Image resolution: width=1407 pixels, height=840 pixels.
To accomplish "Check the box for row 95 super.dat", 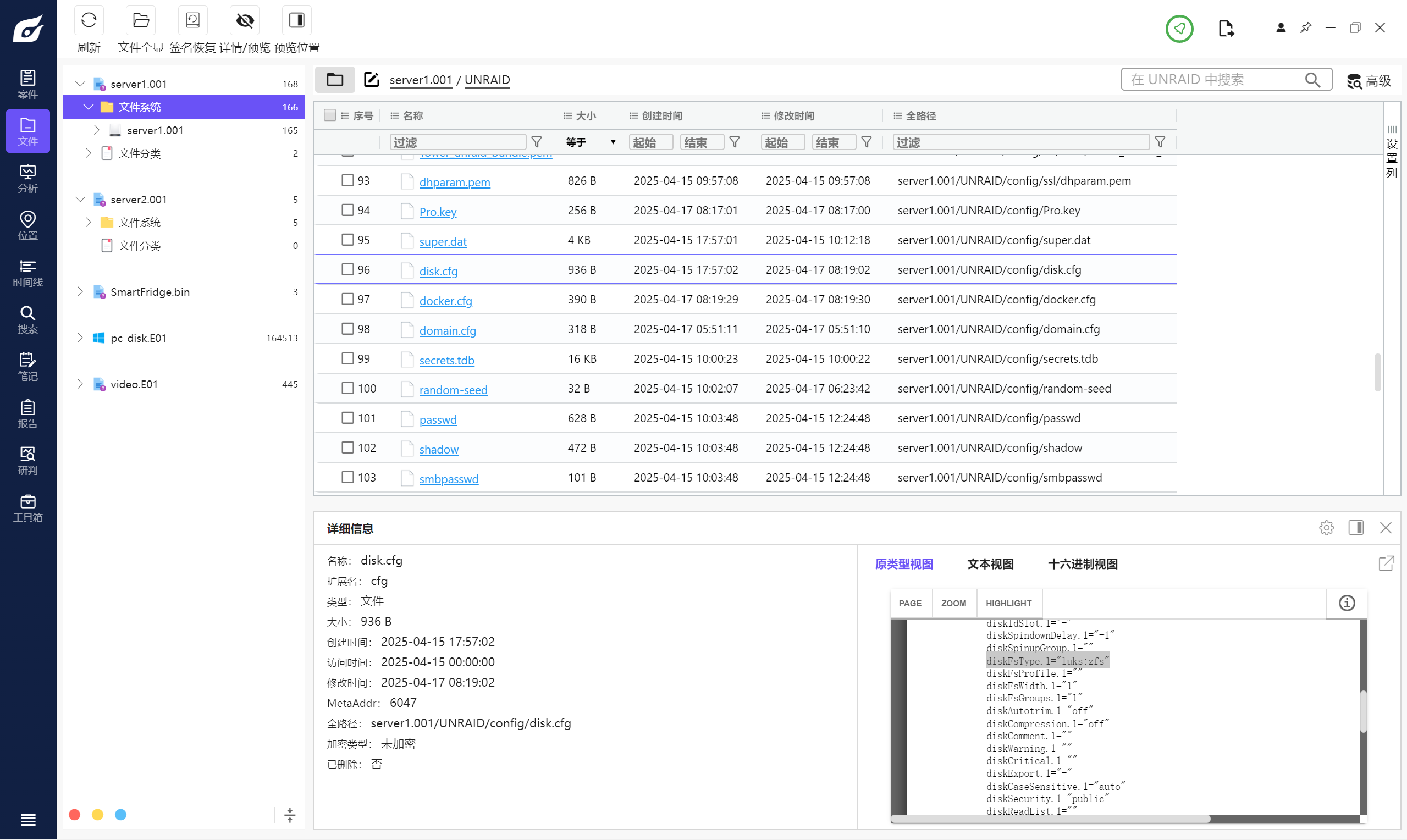I will (347, 240).
